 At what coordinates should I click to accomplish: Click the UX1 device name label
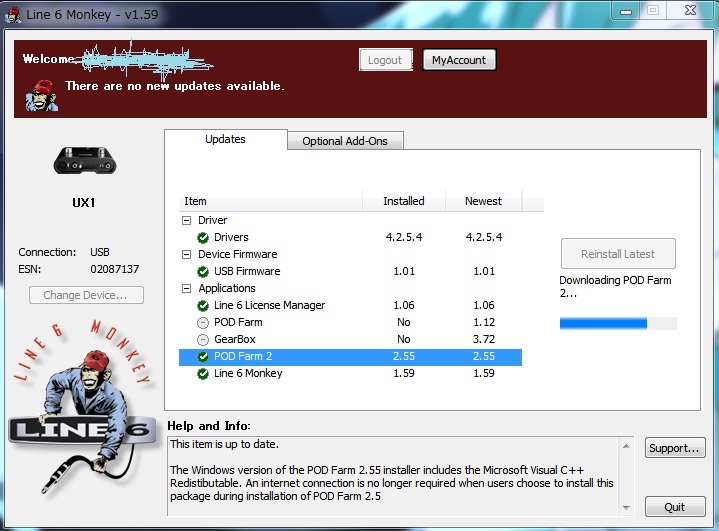click(x=83, y=203)
